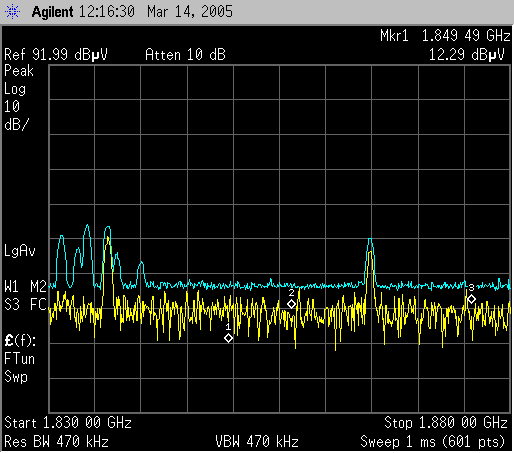Click the W1 M2 trace status

(25, 286)
